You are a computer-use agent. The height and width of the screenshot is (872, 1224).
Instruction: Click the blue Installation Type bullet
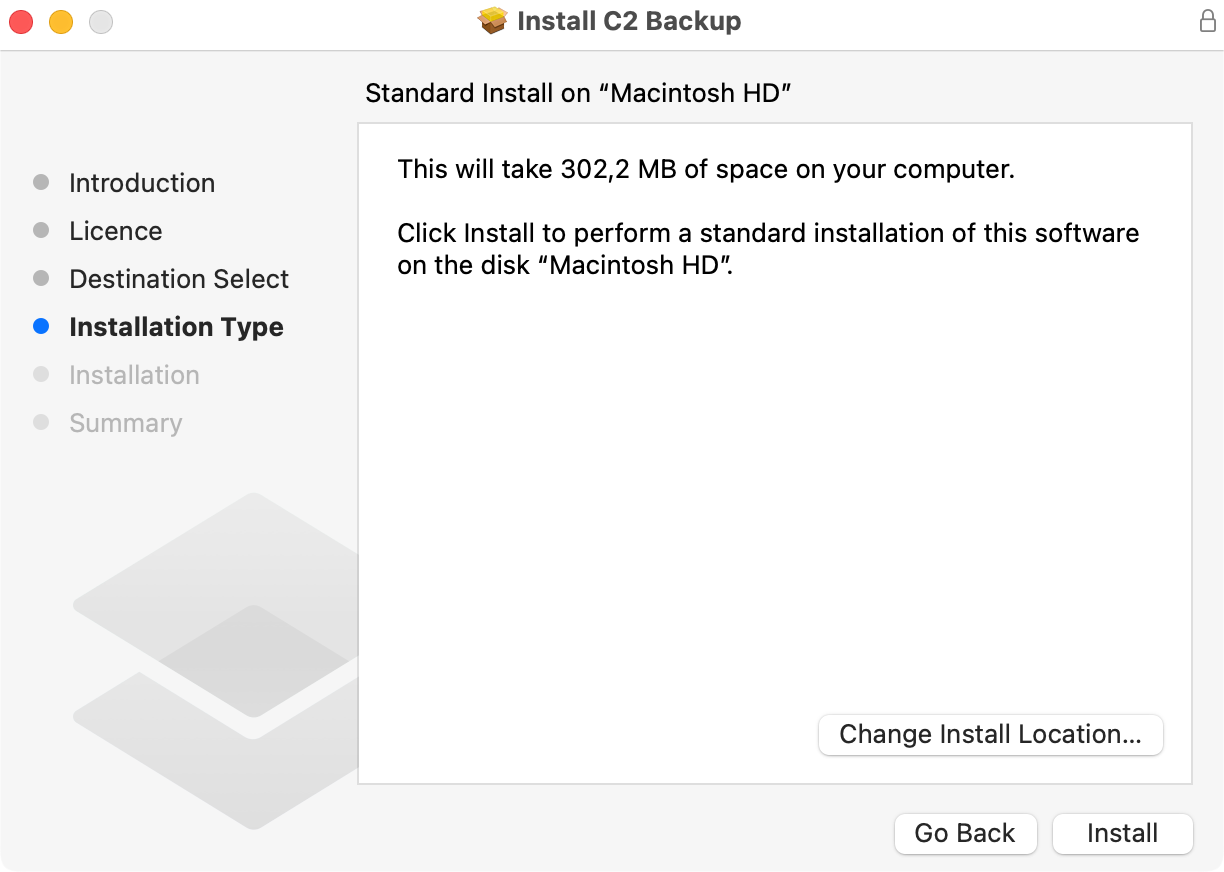[41, 326]
